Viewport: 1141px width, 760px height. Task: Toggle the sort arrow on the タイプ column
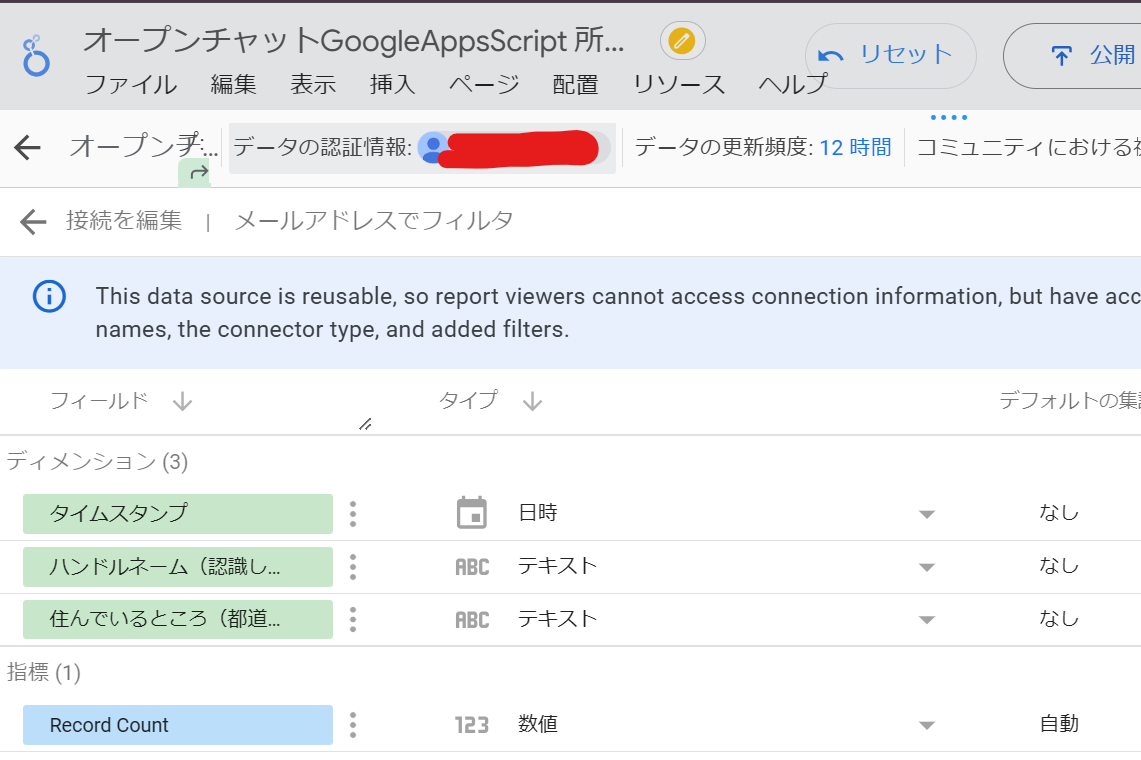(x=533, y=401)
